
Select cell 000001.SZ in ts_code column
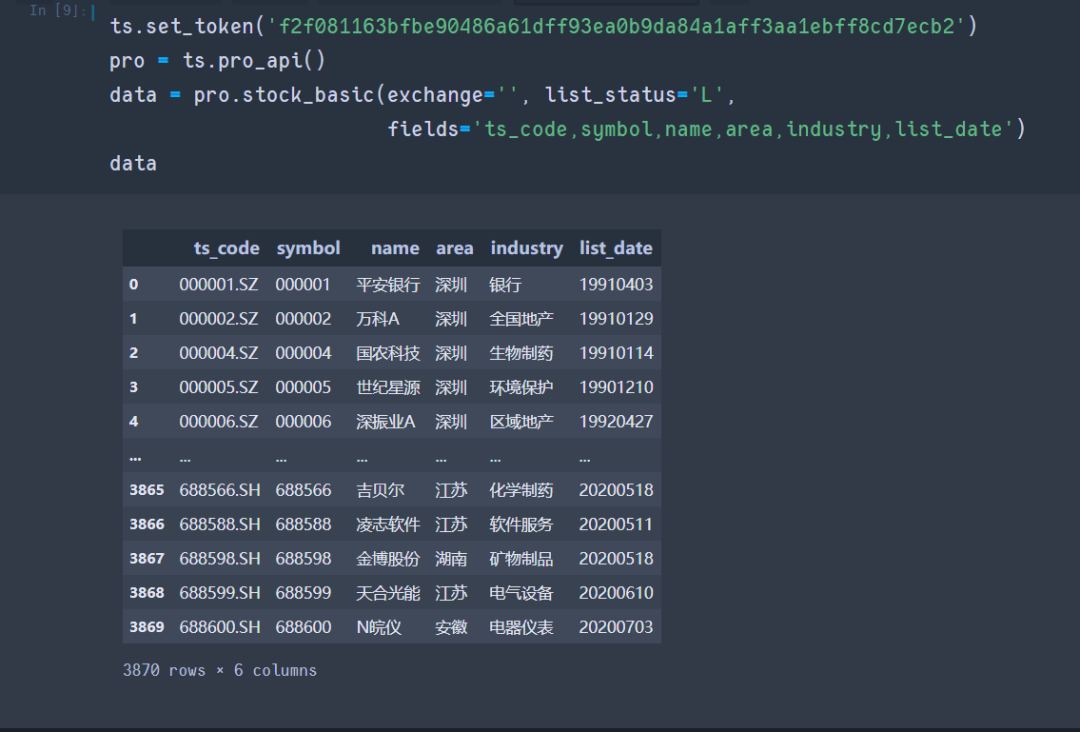click(218, 284)
